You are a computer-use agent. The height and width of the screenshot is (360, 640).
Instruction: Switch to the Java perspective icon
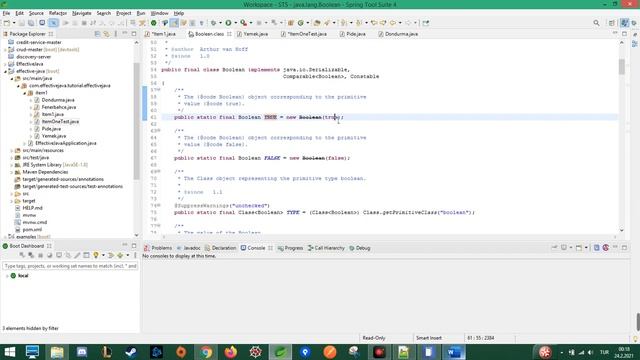pyautogui.click(x=624, y=23)
